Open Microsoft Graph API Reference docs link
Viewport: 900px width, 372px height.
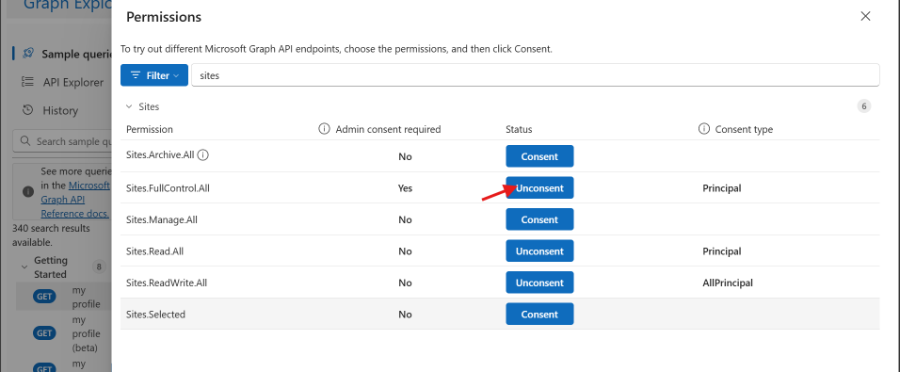point(75,199)
